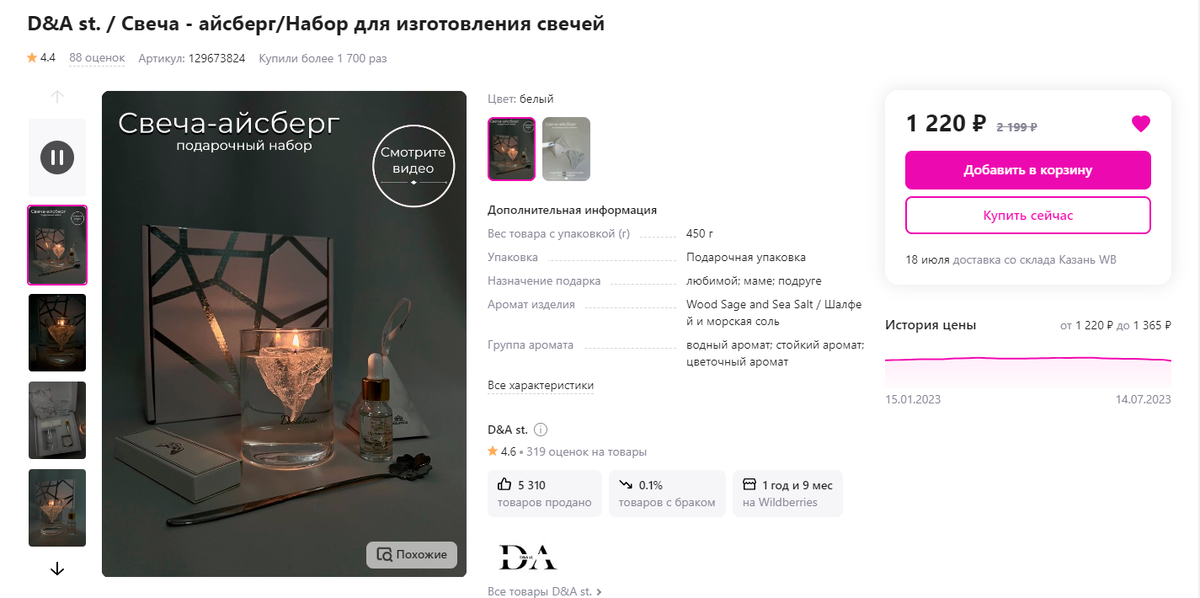
Task: Click 'Купить сейчас' button
Action: [1028, 215]
